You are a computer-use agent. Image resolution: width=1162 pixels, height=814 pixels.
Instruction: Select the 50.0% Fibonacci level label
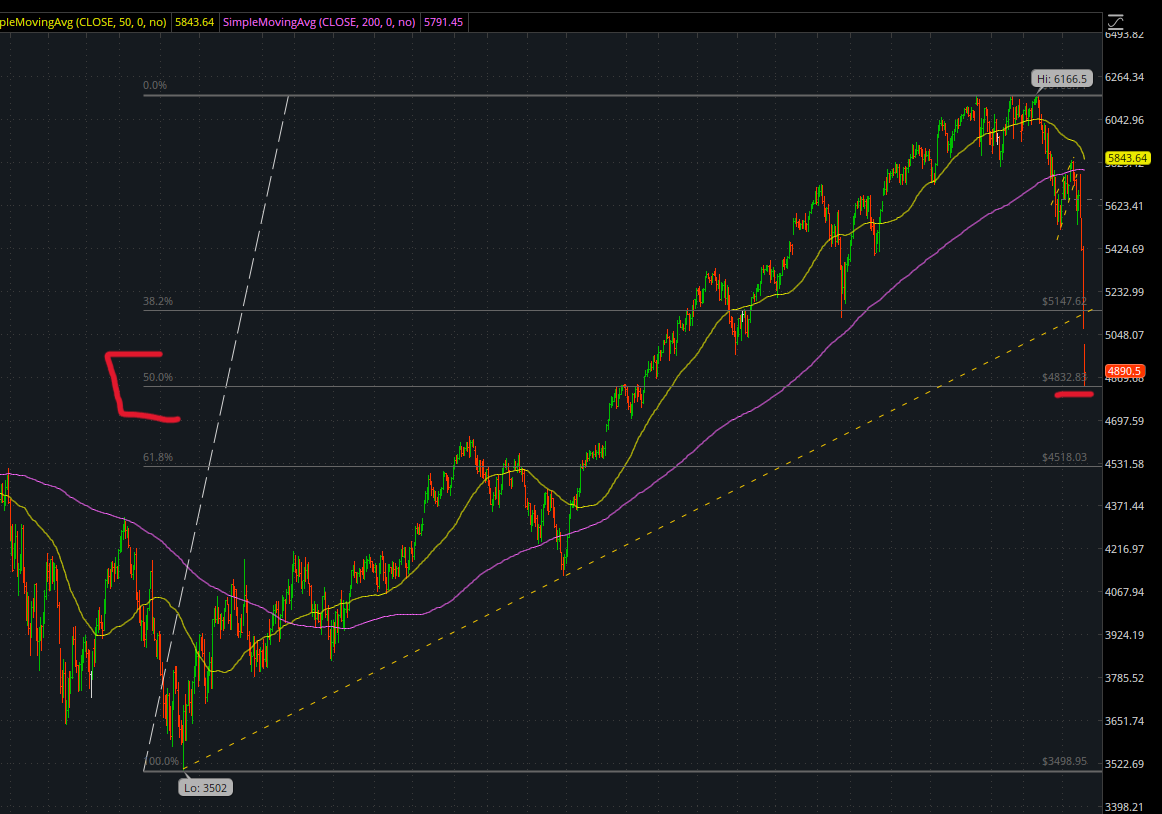tap(158, 377)
